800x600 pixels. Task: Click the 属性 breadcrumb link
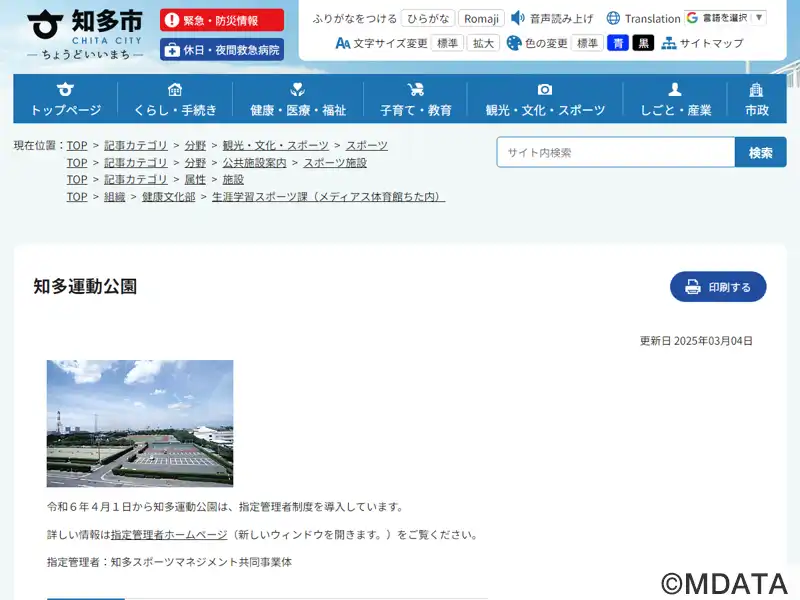tap(195, 180)
